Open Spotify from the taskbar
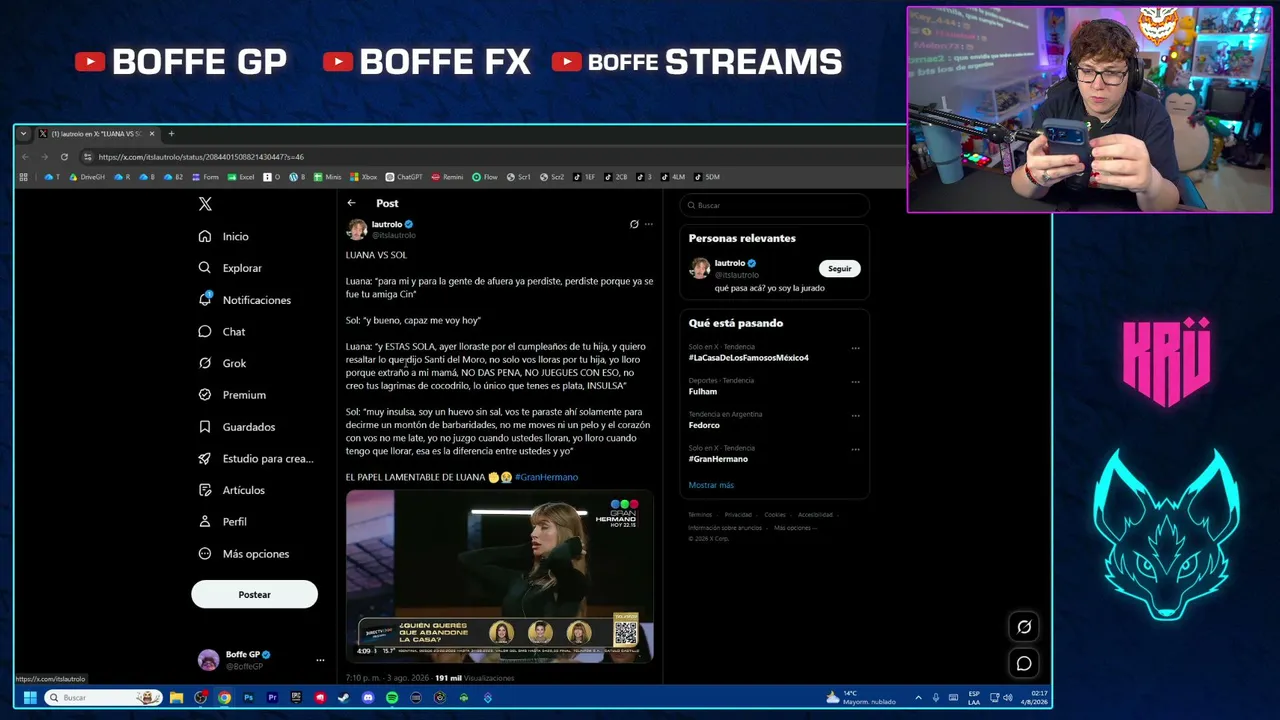The image size is (1280, 720). click(392, 698)
